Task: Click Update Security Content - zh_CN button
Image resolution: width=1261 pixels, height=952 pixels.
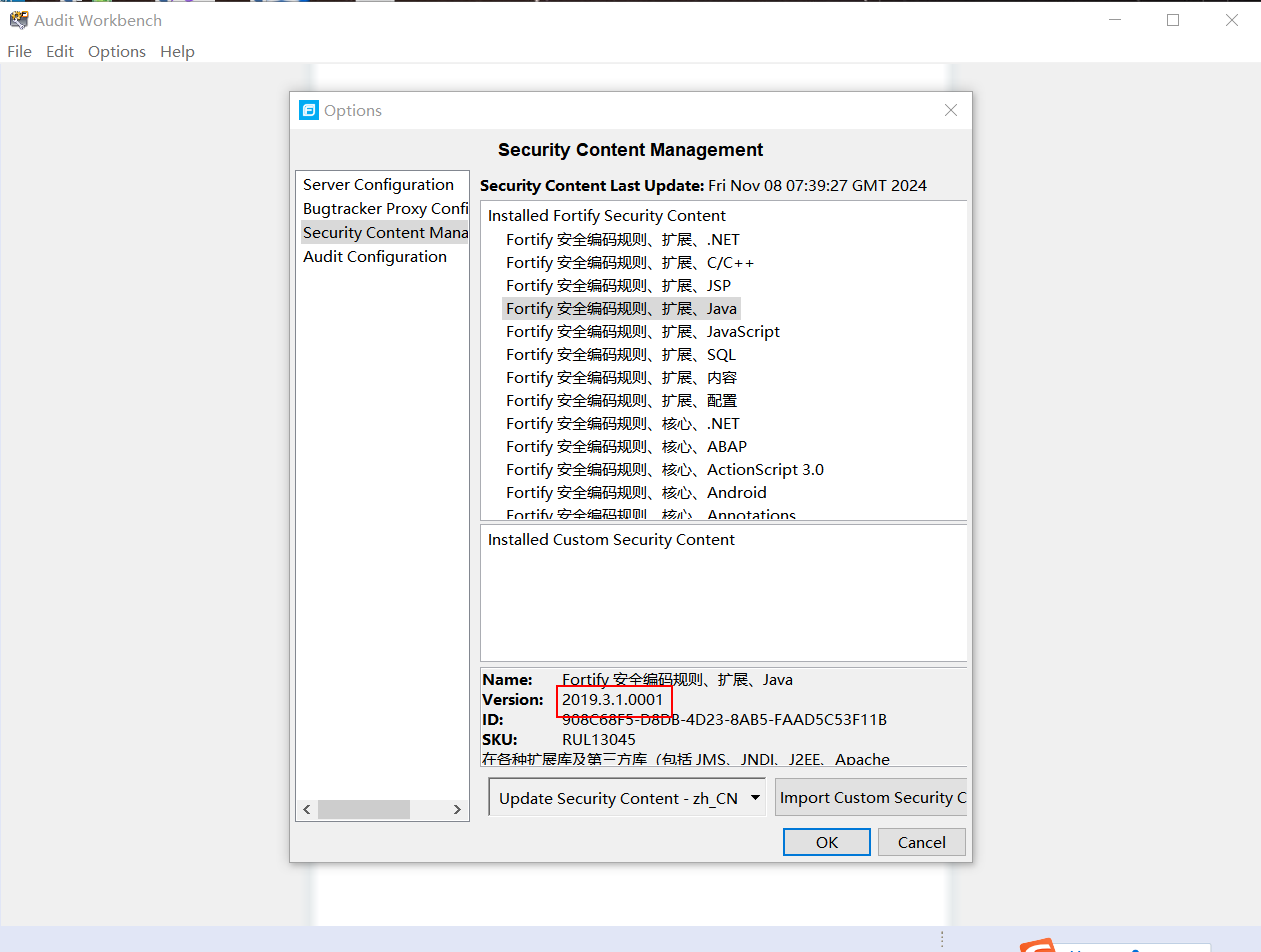Action: click(x=617, y=798)
